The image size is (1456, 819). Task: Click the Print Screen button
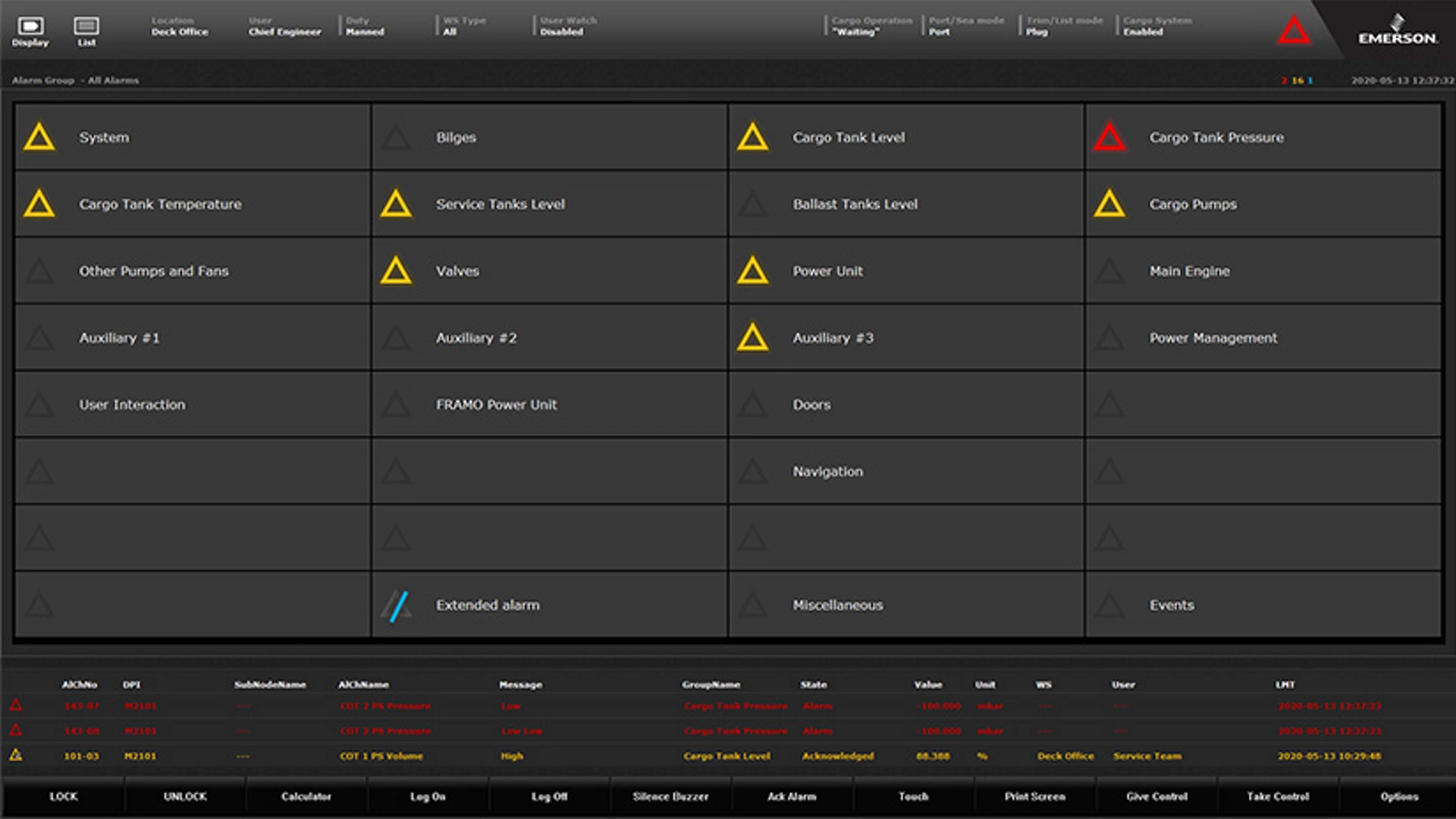click(x=1034, y=796)
